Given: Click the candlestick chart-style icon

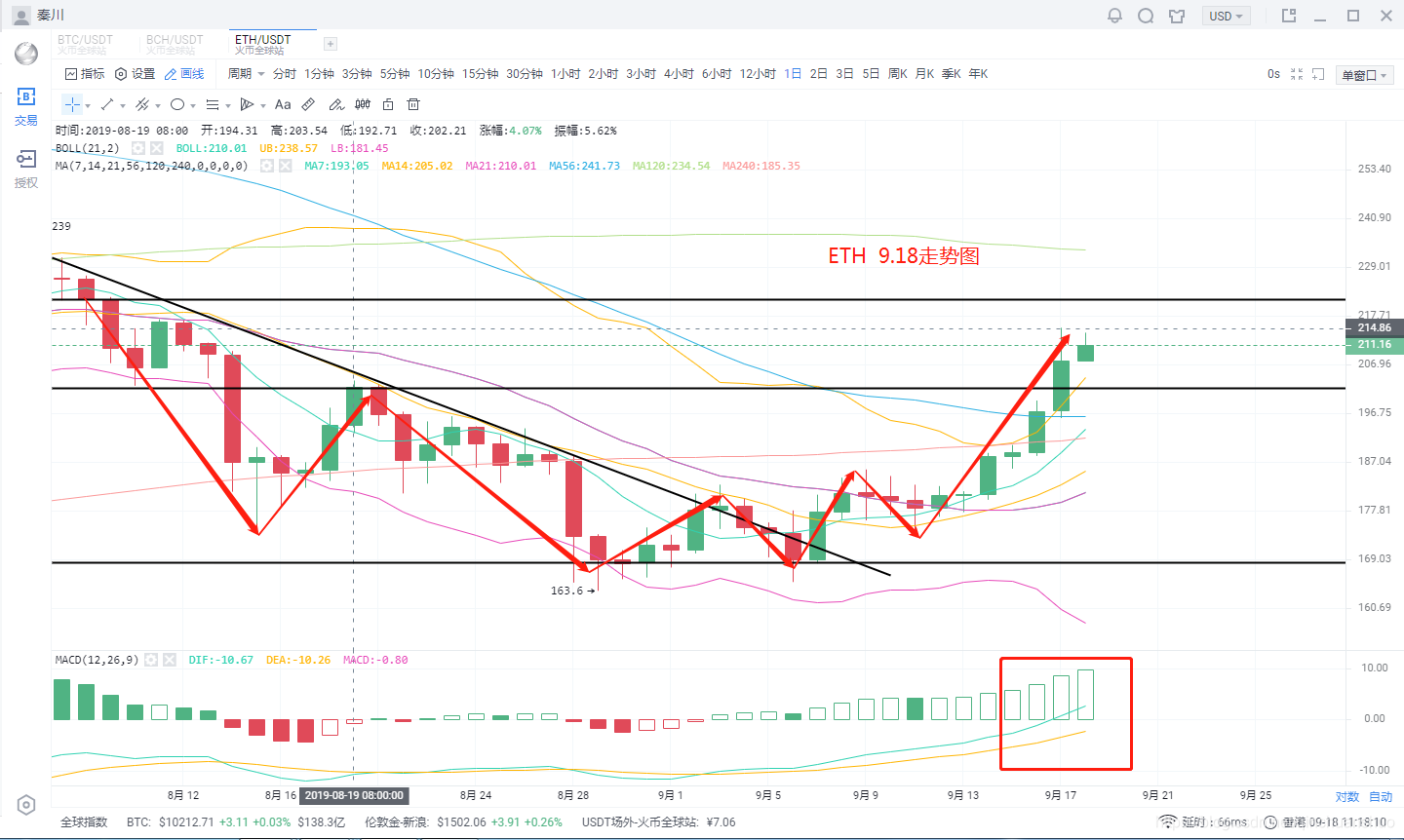Looking at the screenshot, I should click(x=363, y=104).
